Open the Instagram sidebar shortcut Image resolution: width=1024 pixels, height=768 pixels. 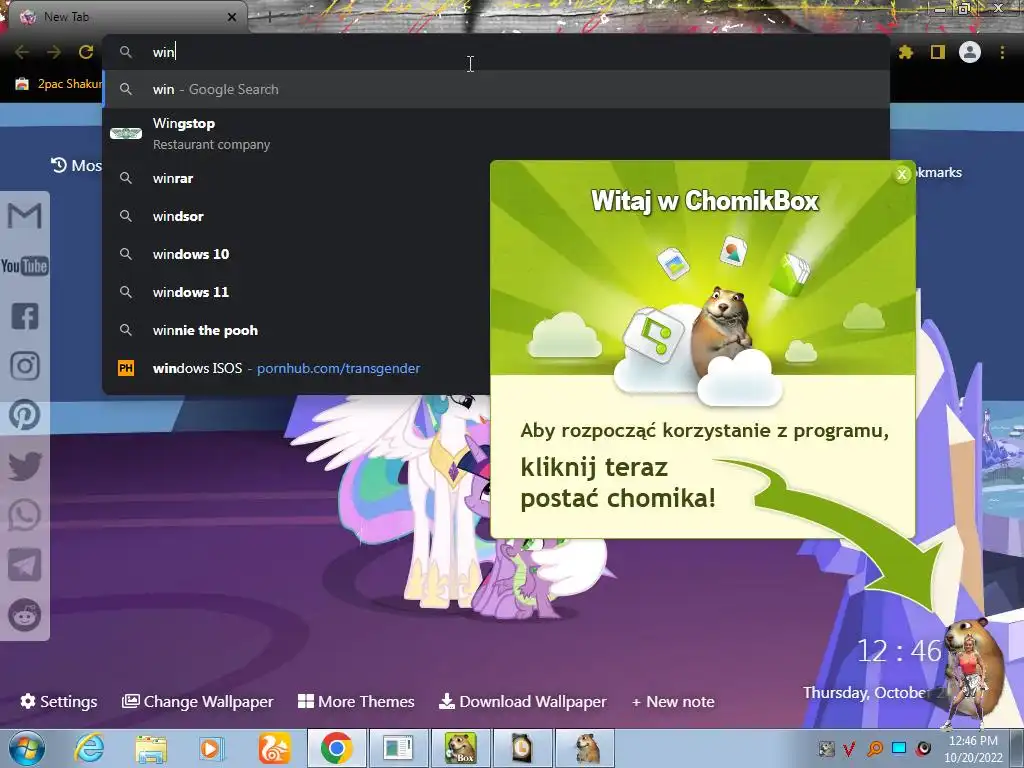point(25,366)
